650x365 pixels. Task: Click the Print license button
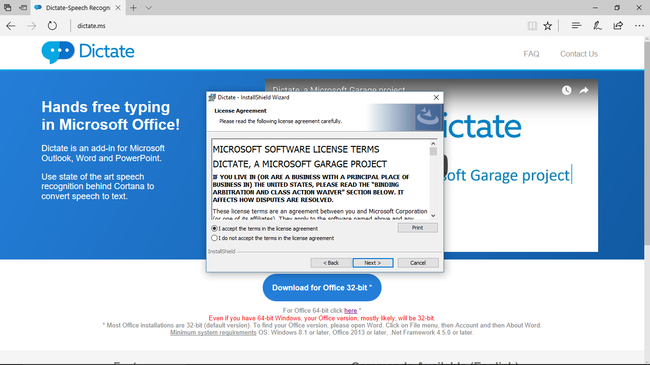[x=417, y=228]
